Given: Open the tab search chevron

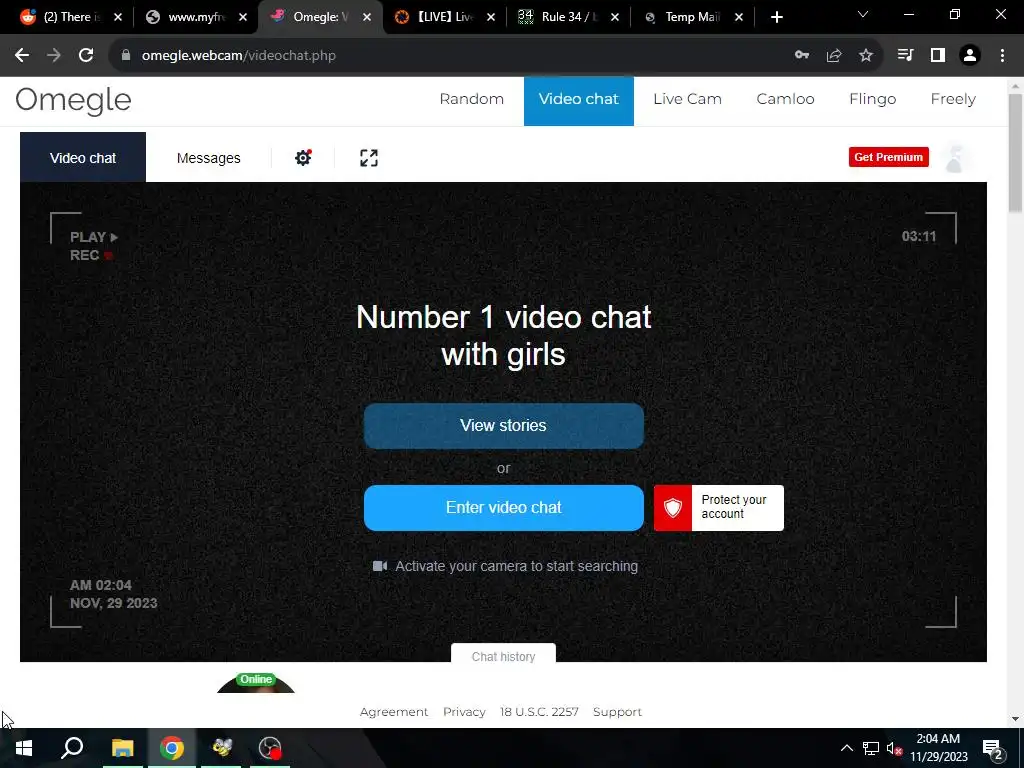Looking at the screenshot, I should (x=863, y=14).
